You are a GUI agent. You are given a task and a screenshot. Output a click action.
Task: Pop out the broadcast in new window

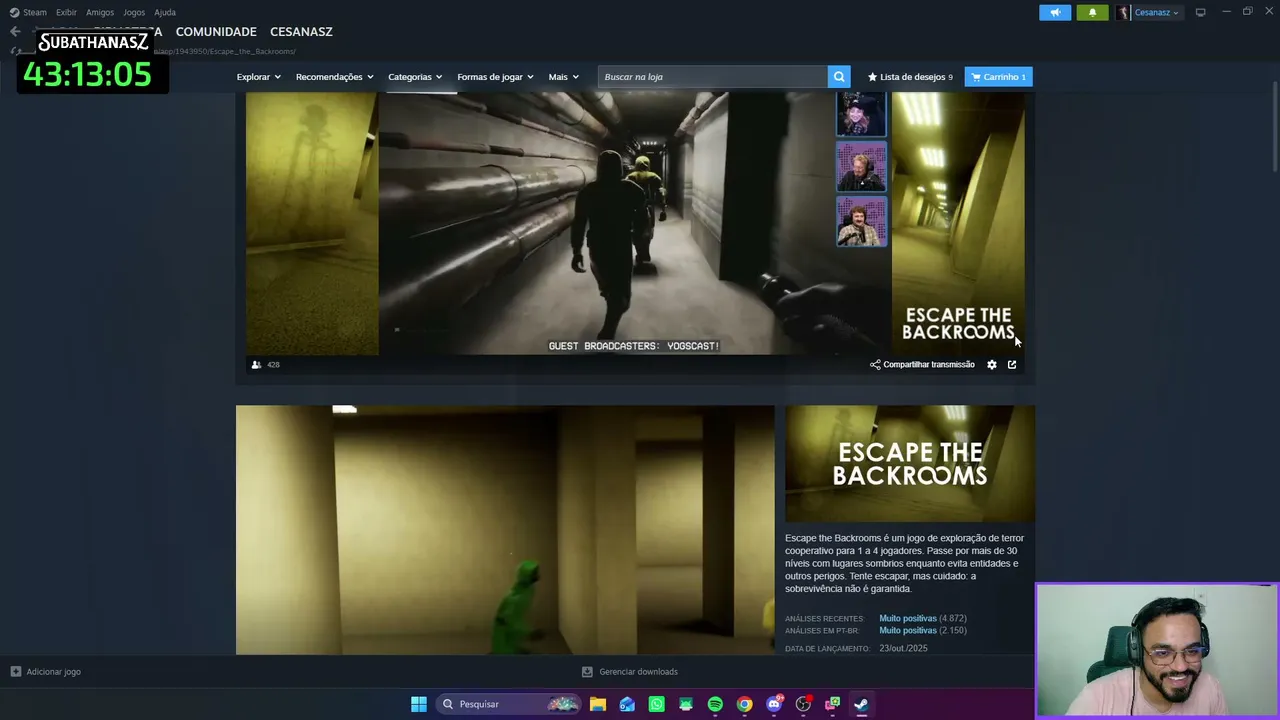click(1012, 365)
